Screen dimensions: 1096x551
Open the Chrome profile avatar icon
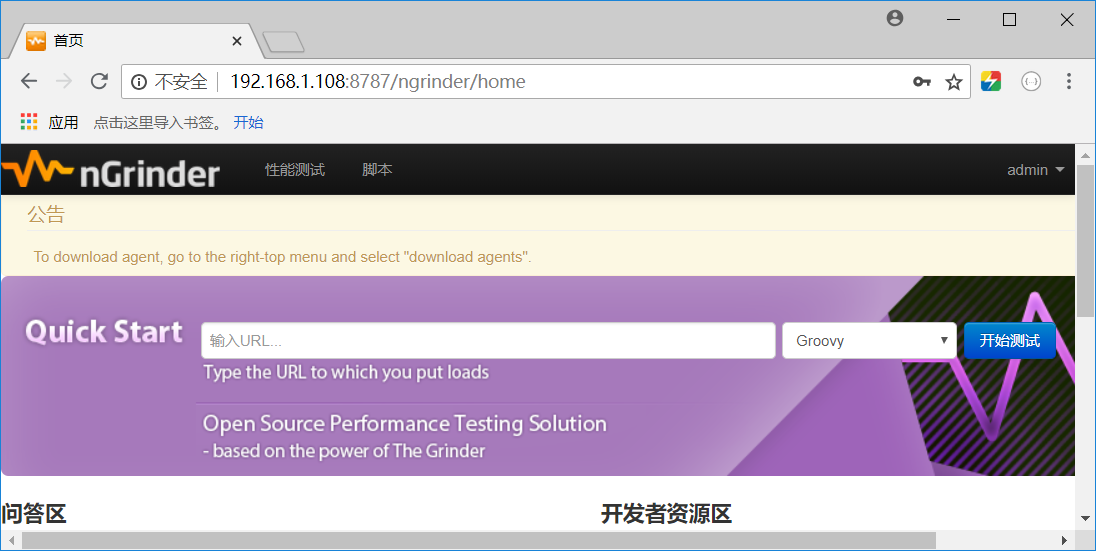895,18
